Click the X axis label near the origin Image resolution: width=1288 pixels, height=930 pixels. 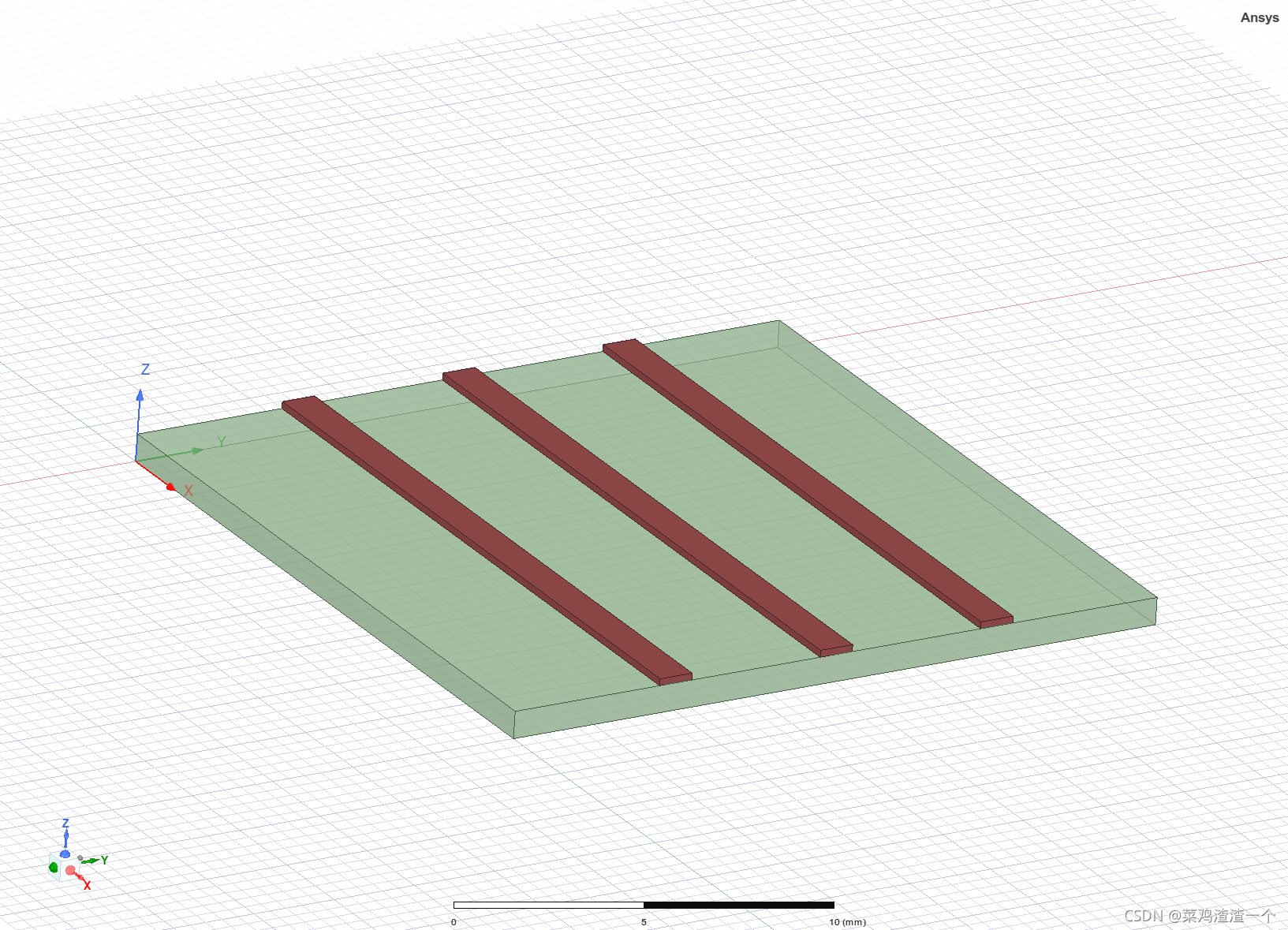pos(189,491)
